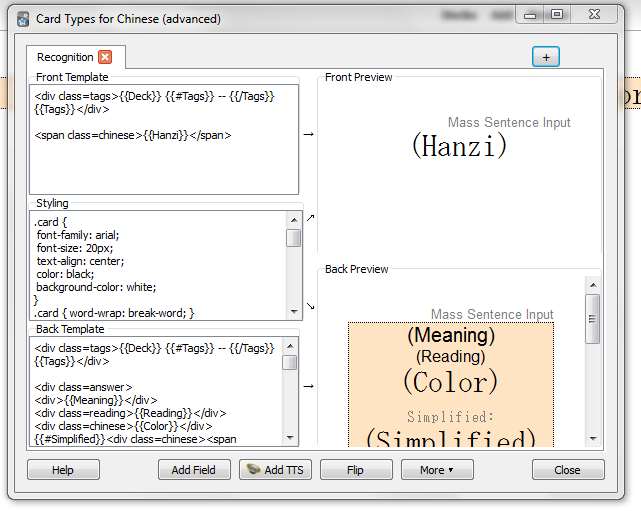The height and width of the screenshot is (511, 641).
Task: Click the Hanzi text in Front Preview
Action: point(459,146)
